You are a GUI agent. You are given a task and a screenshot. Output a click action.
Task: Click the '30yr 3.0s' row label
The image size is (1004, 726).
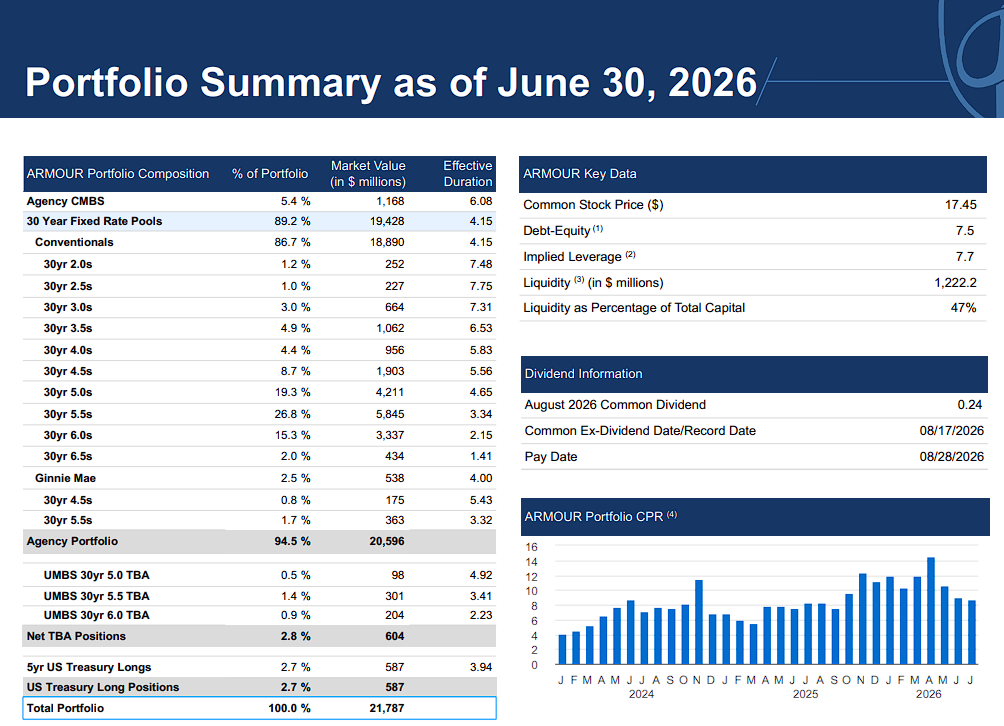click(x=68, y=307)
